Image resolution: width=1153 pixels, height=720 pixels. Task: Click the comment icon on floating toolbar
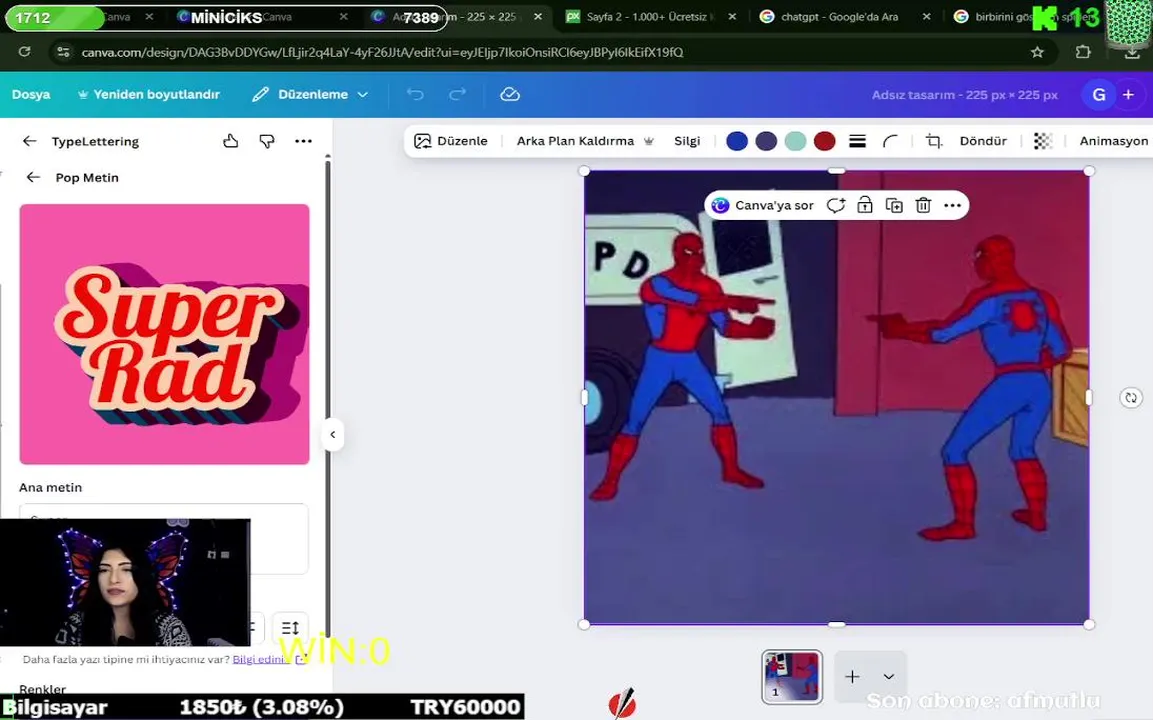click(x=835, y=205)
